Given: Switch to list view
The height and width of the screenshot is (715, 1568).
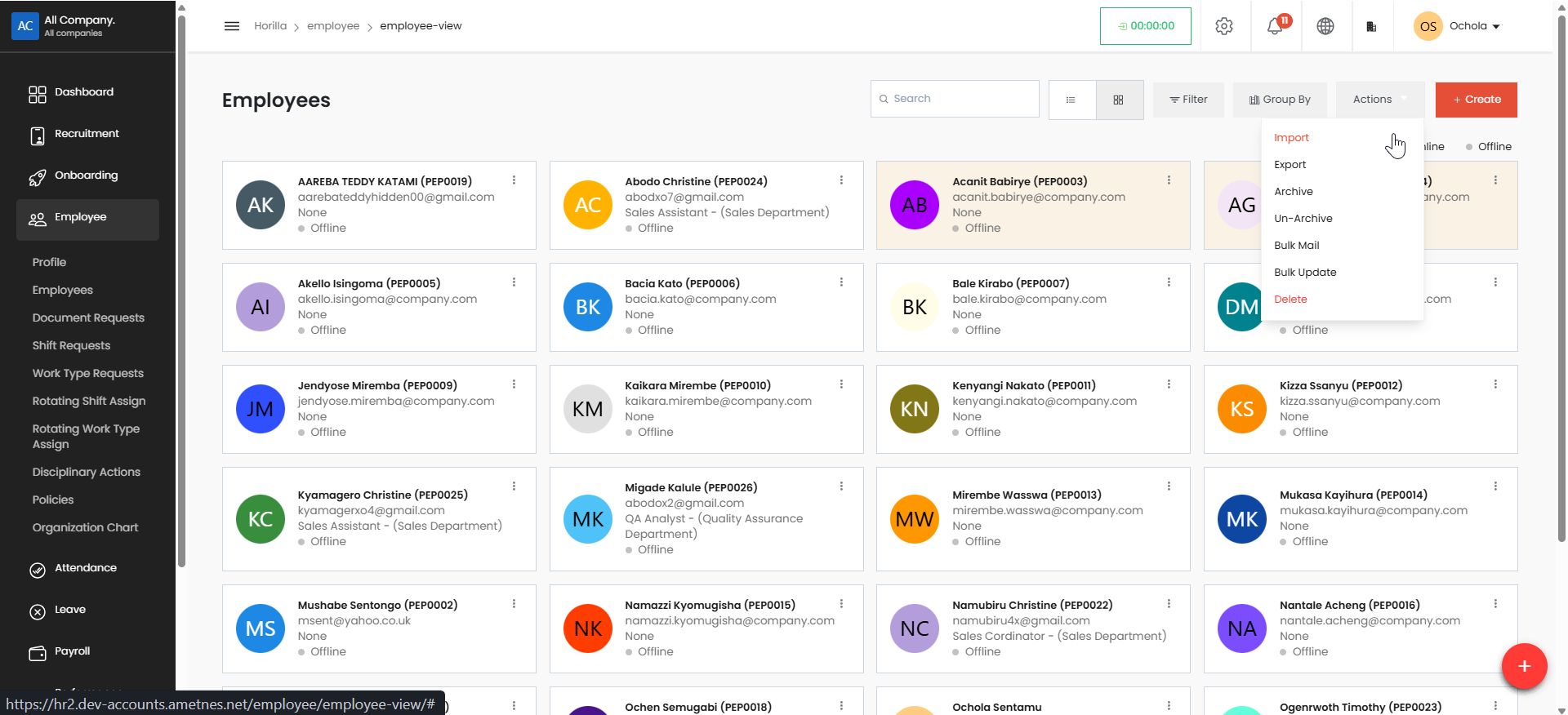Looking at the screenshot, I should click(1071, 100).
